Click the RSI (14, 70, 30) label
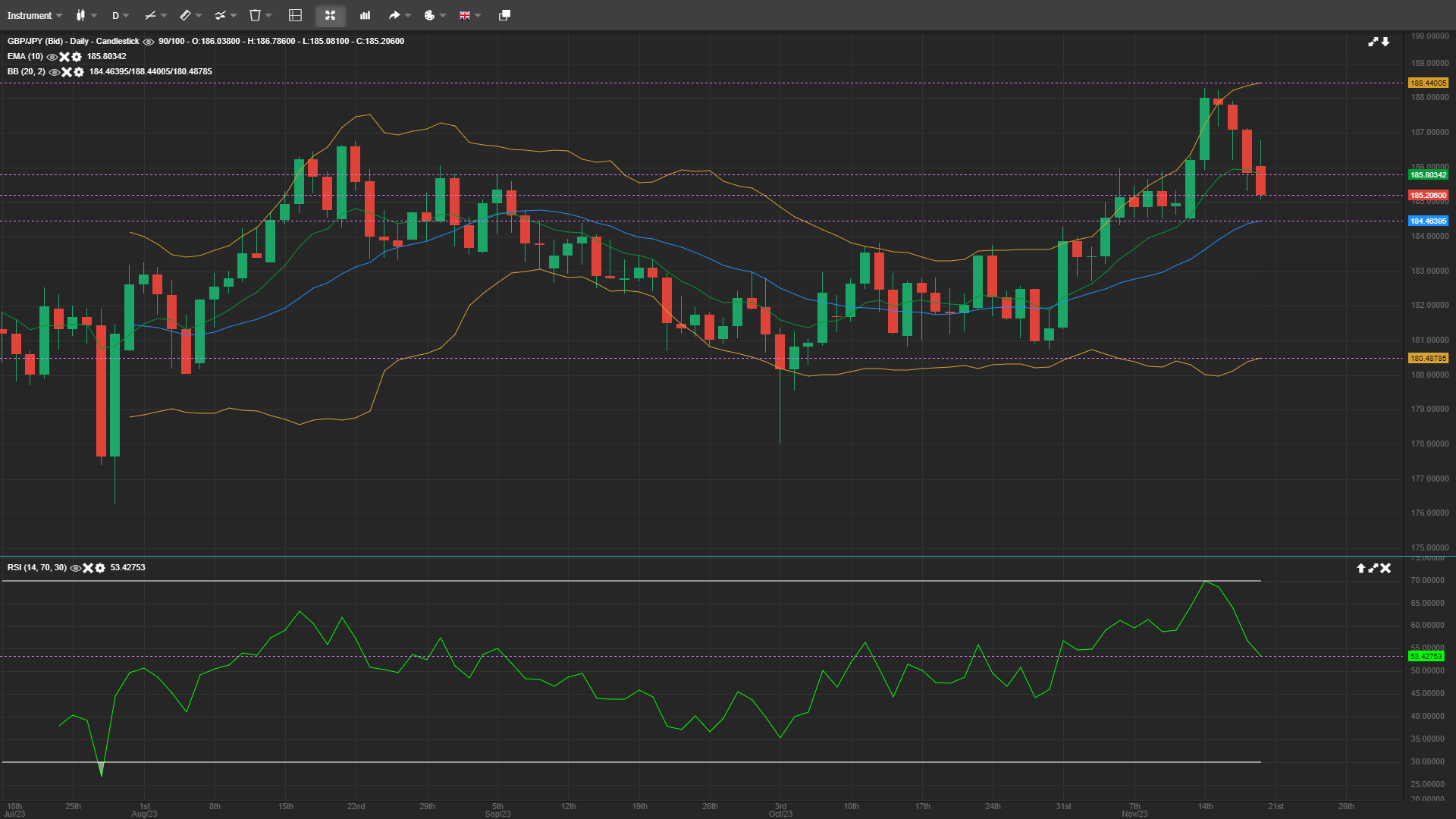The width and height of the screenshot is (1456, 819). pyautogui.click(x=37, y=568)
